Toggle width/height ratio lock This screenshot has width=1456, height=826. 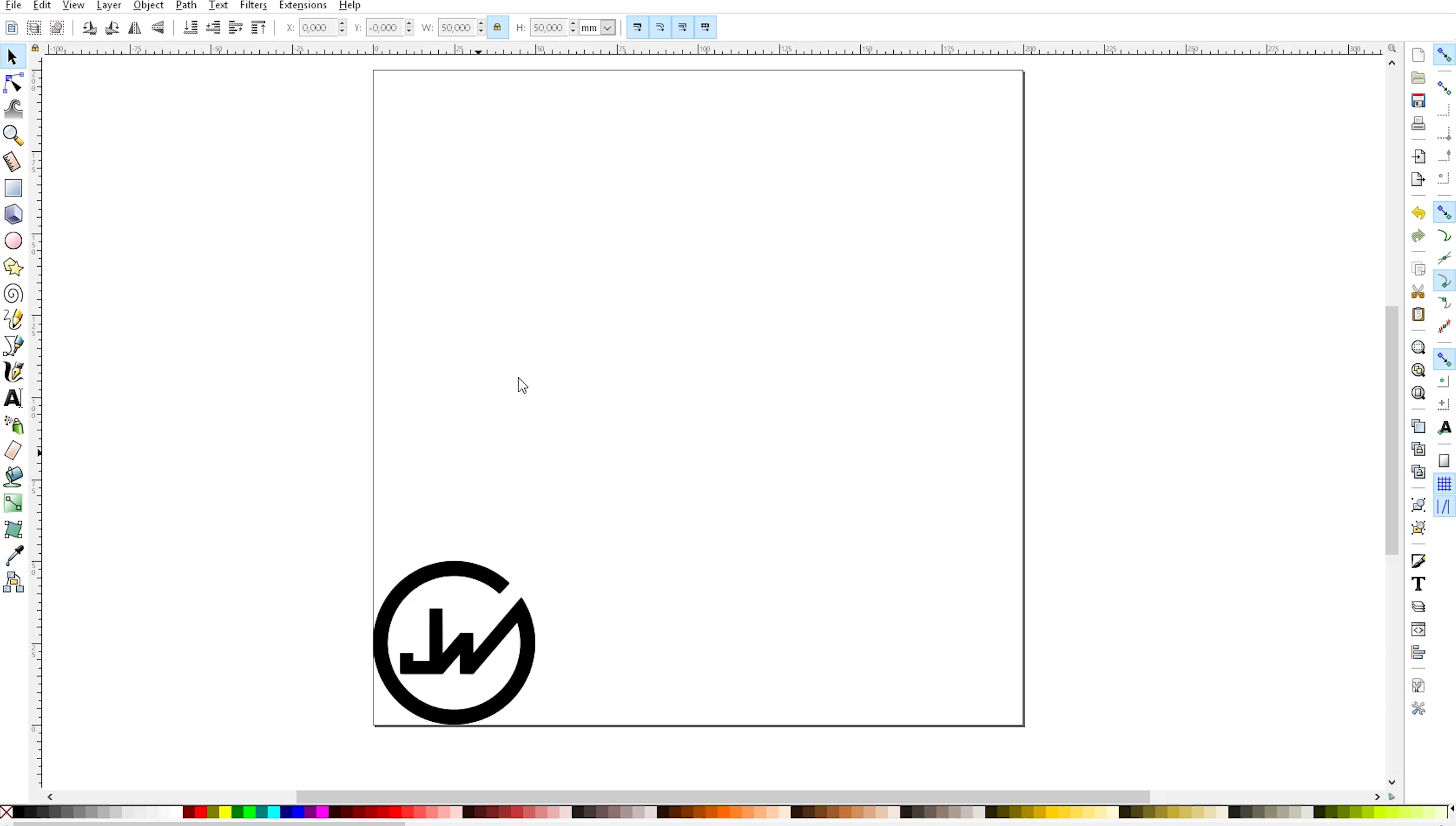coord(497,27)
